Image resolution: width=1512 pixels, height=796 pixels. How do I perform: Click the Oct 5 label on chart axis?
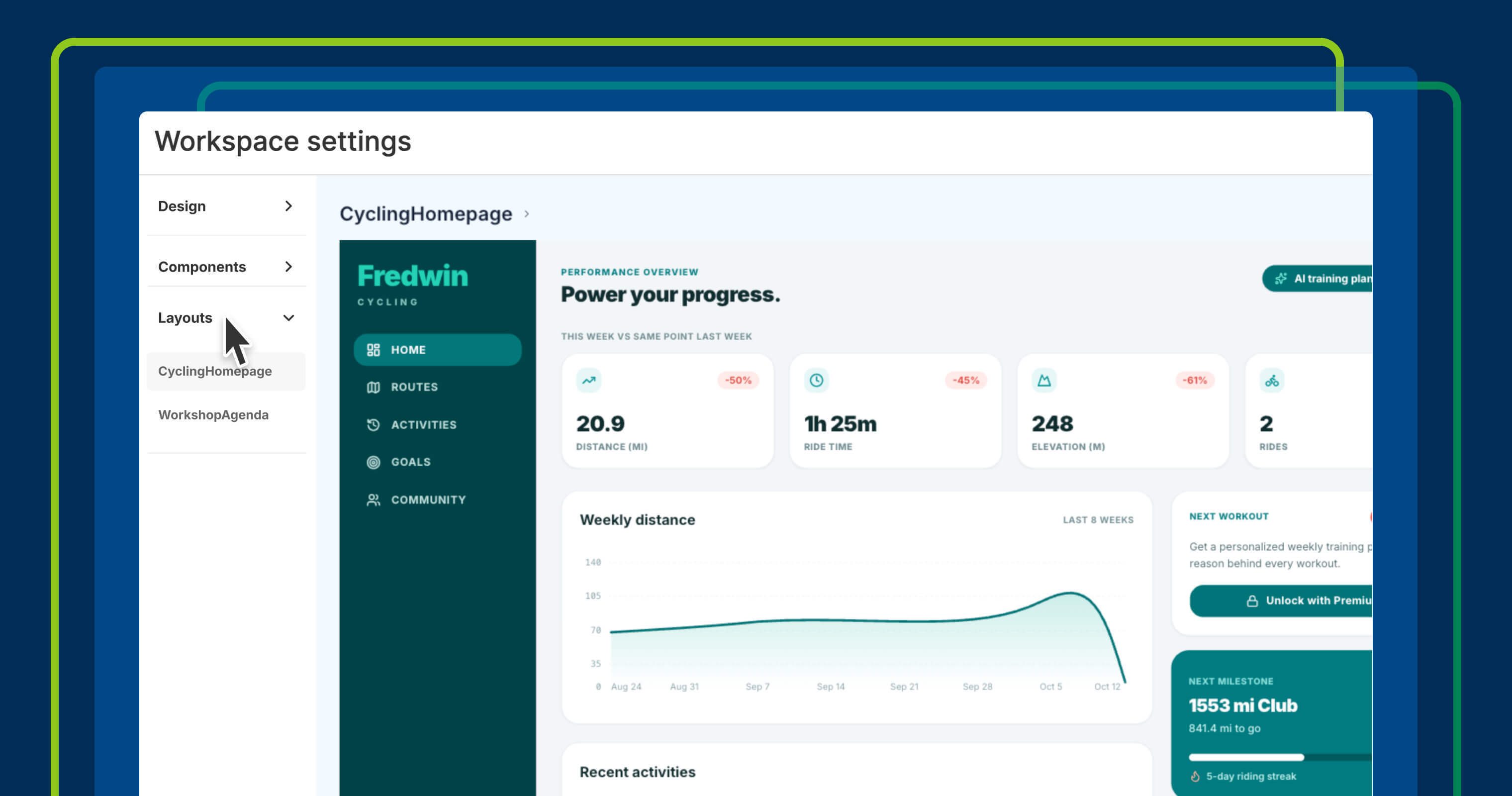coord(1050,687)
